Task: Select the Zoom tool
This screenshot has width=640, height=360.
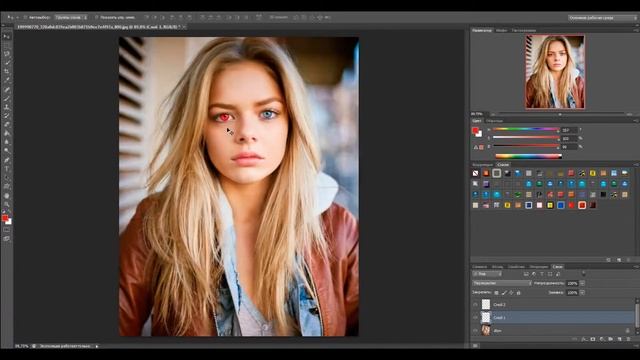Action: coord(7,204)
